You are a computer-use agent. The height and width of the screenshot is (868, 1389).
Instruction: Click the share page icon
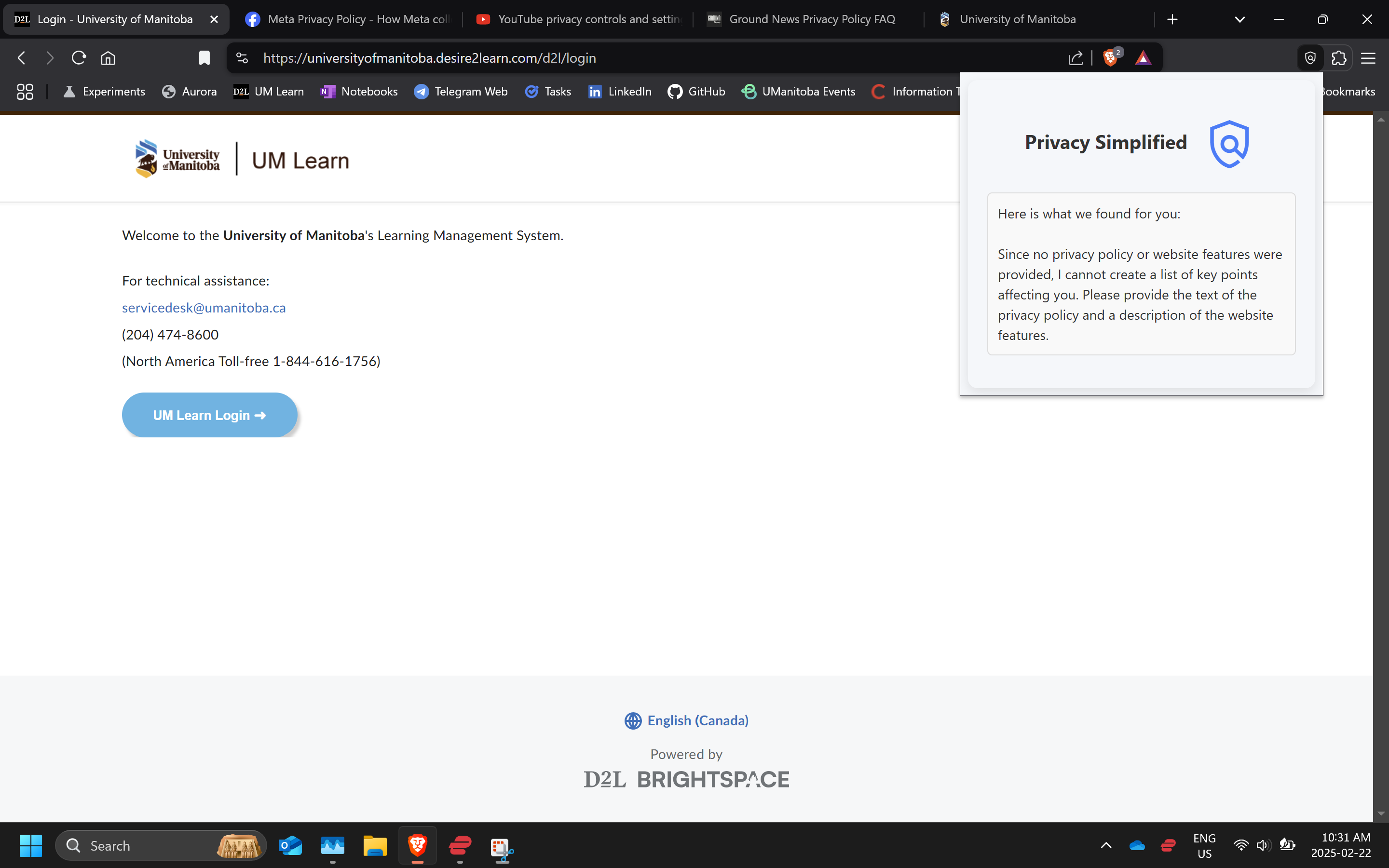[1076, 58]
